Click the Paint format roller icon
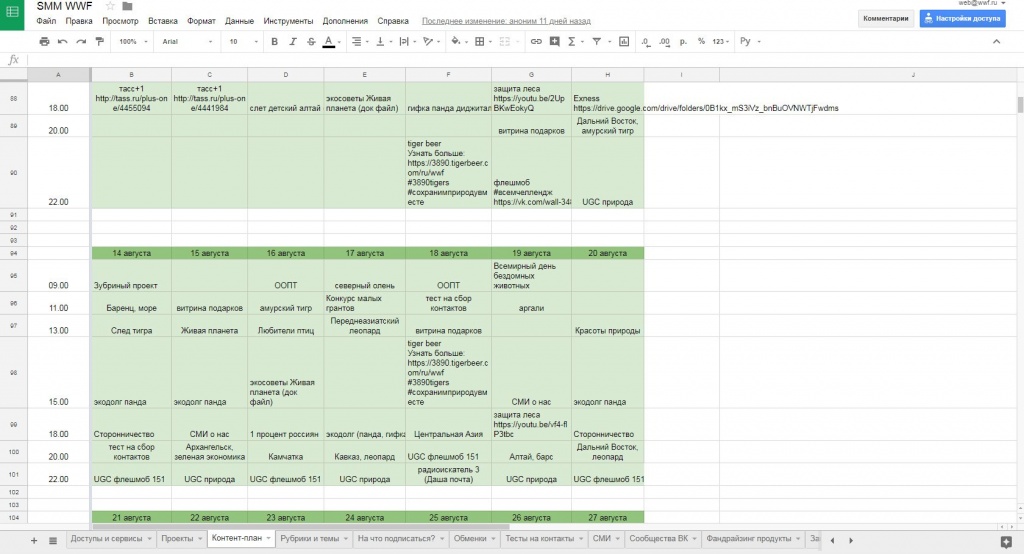Image resolution: width=1024 pixels, height=554 pixels. 98,42
